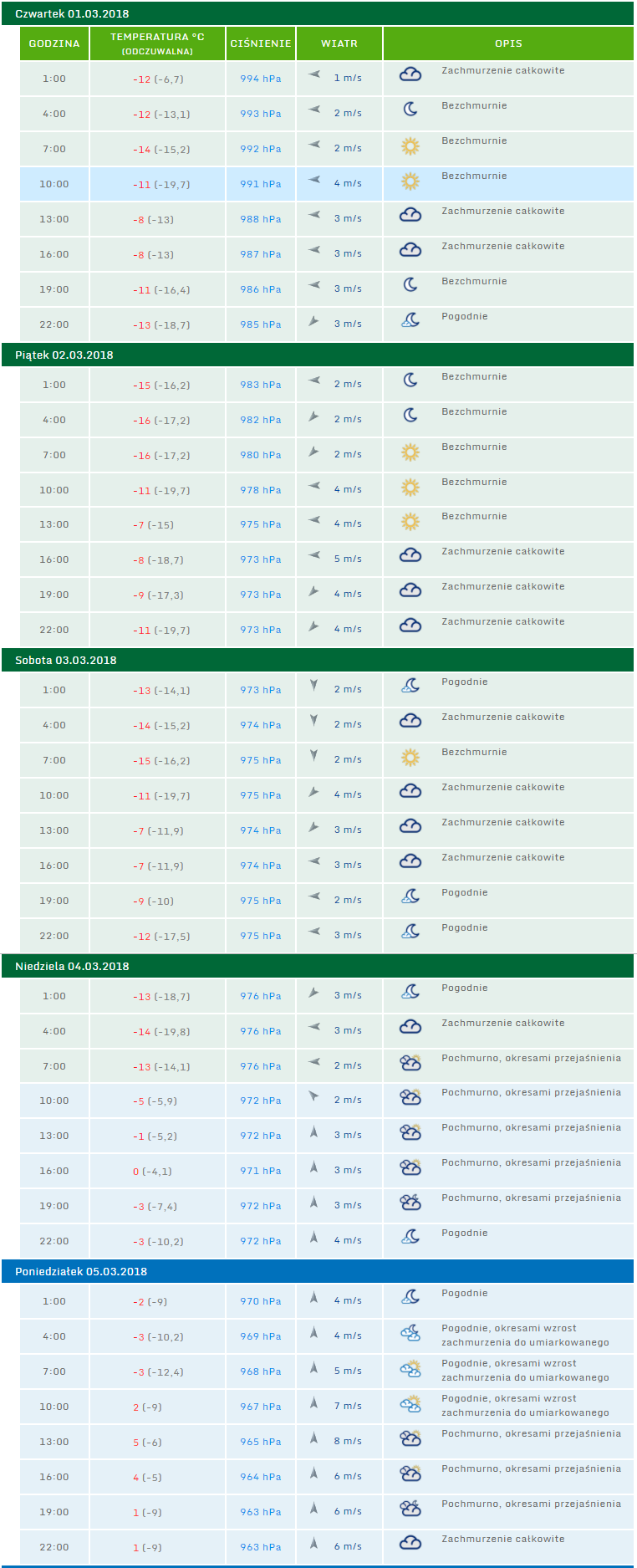Click the CIŚNIENIE column header
Viewport: 637px width, 1568px height.
click(x=261, y=43)
